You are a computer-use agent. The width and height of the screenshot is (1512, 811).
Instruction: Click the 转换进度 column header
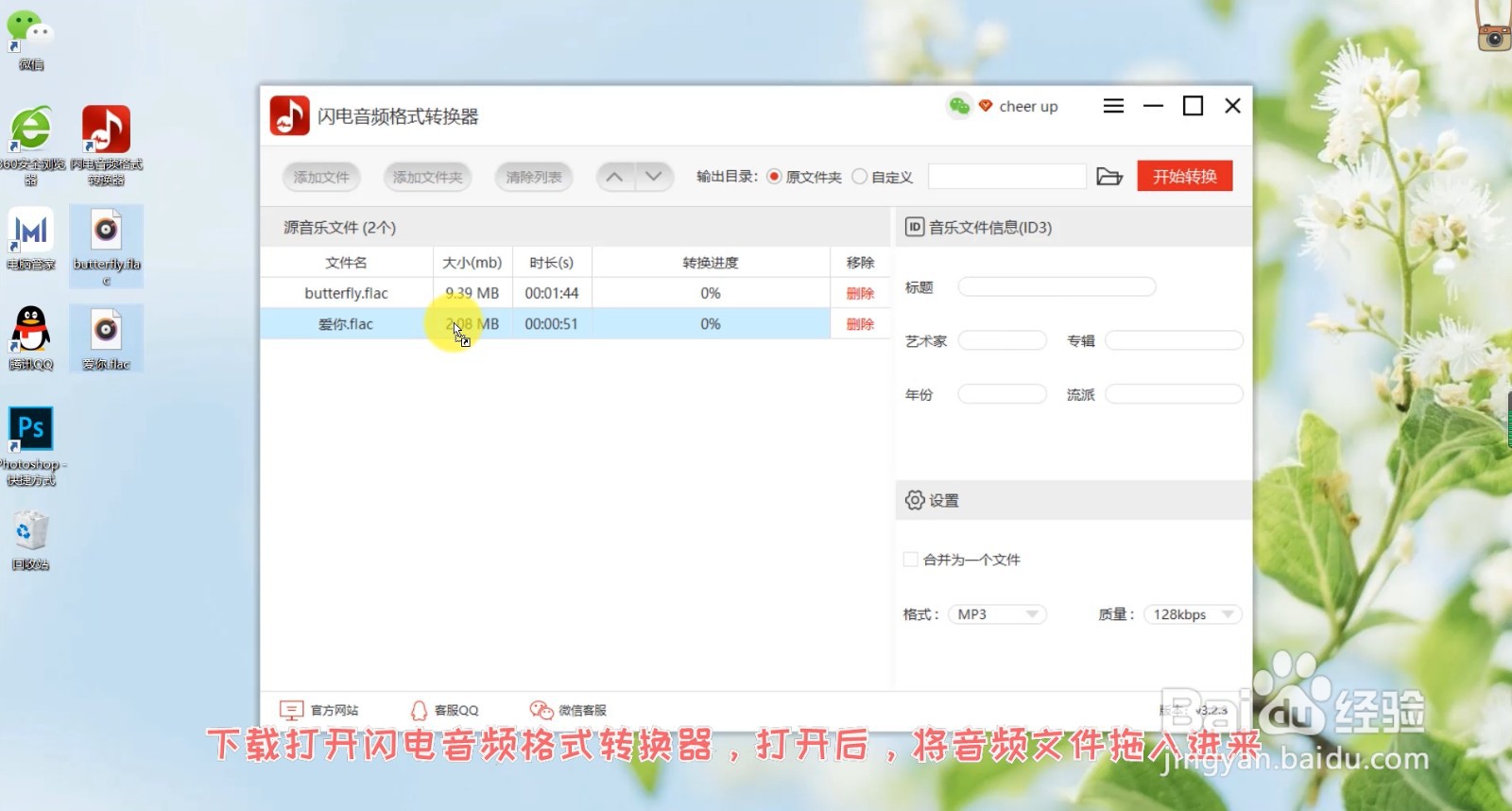click(711, 263)
